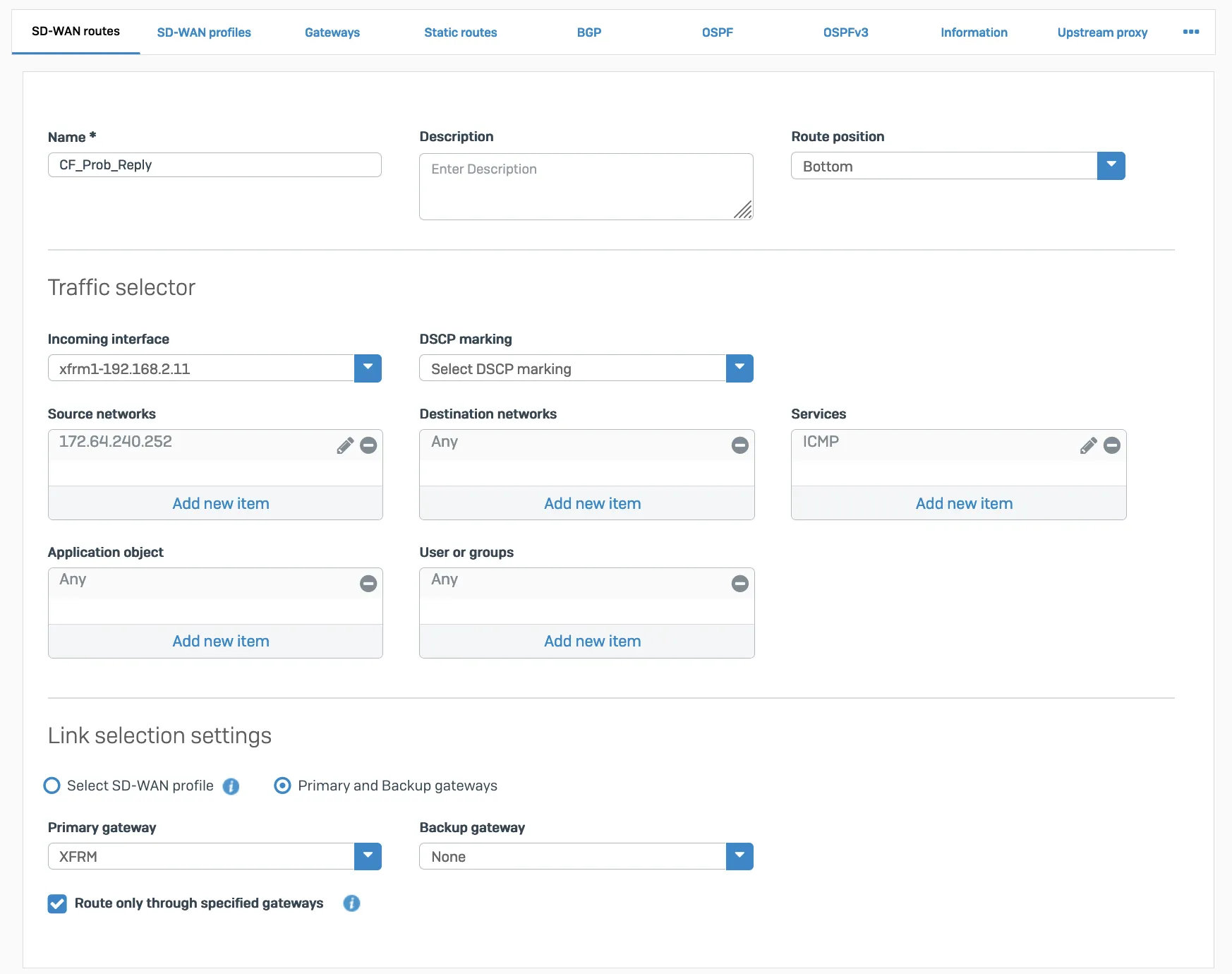Select the Select SD-WAN profile option
The height and width of the screenshot is (974, 1232).
tap(52, 786)
